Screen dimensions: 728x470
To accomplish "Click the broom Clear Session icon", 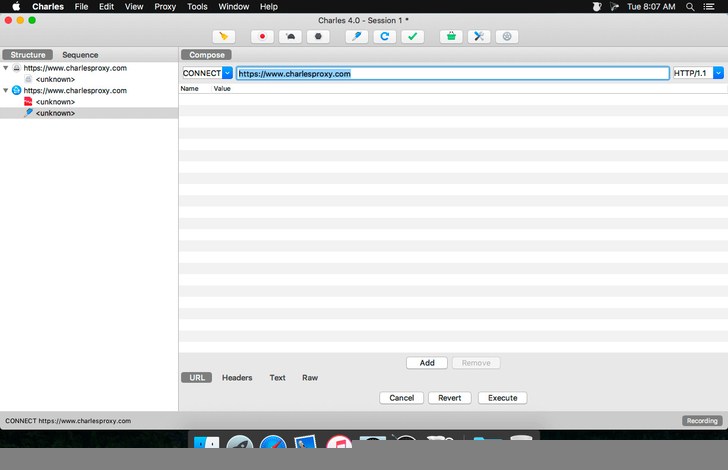I will point(223,36).
